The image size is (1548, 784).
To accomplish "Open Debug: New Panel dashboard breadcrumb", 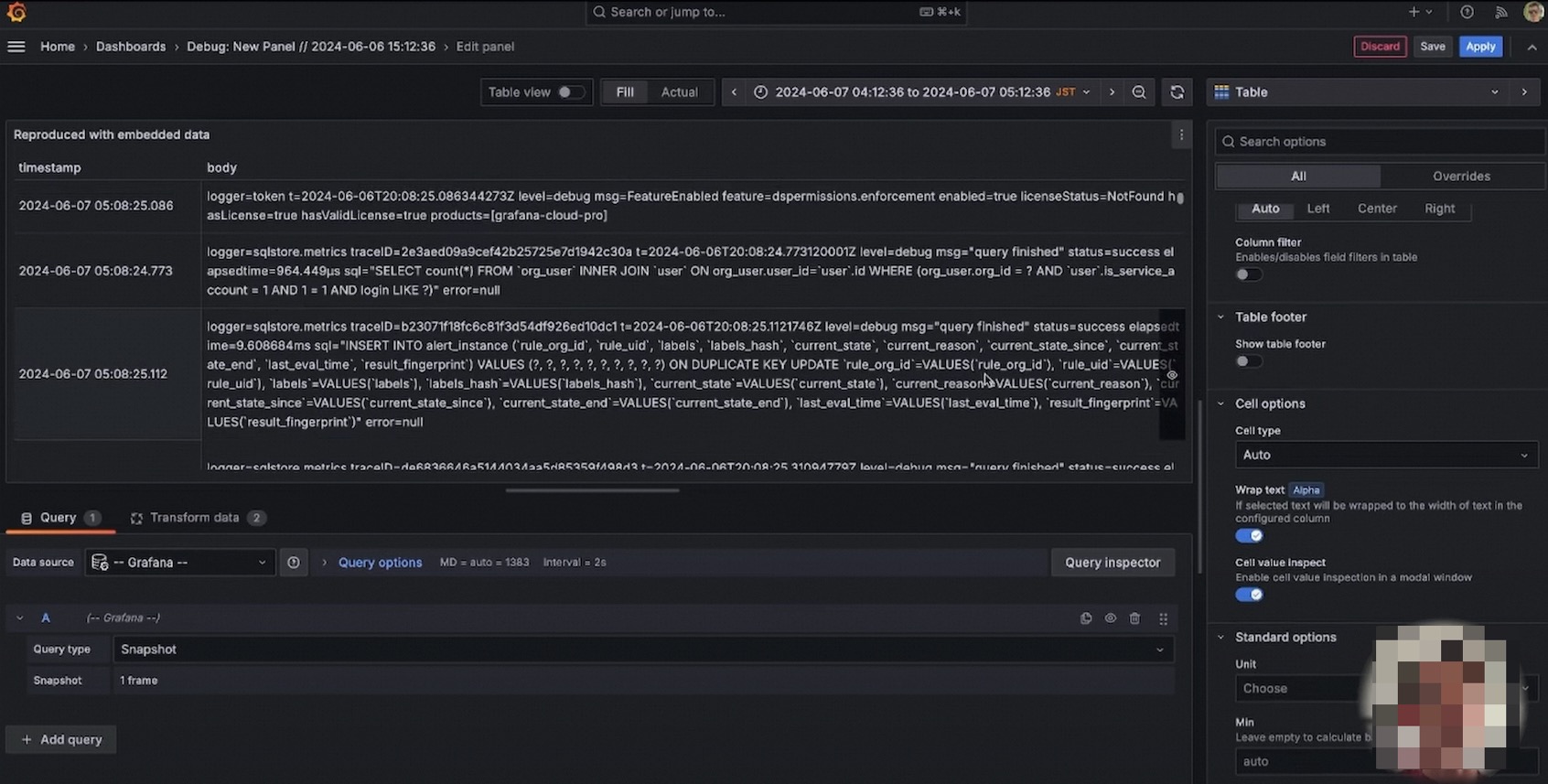I will click(x=311, y=47).
